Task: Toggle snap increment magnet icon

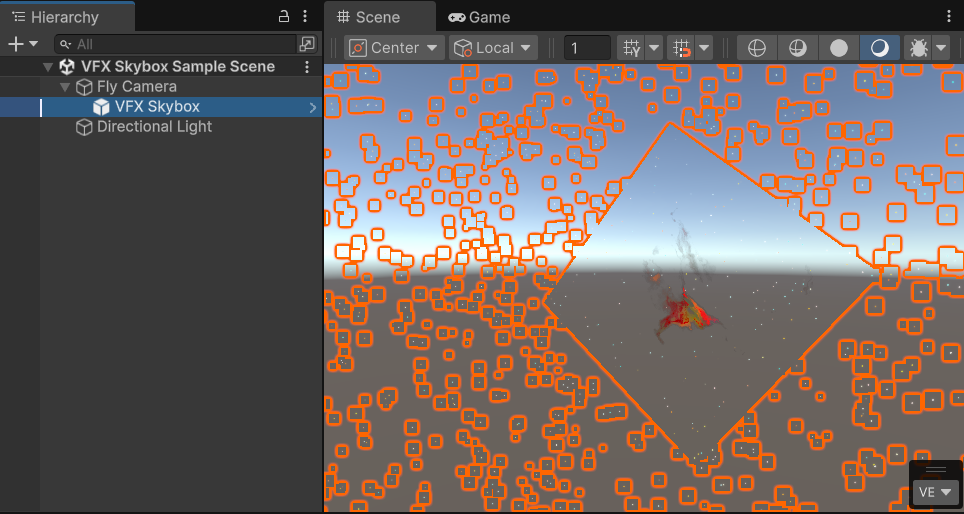Action: pyautogui.click(x=682, y=48)
